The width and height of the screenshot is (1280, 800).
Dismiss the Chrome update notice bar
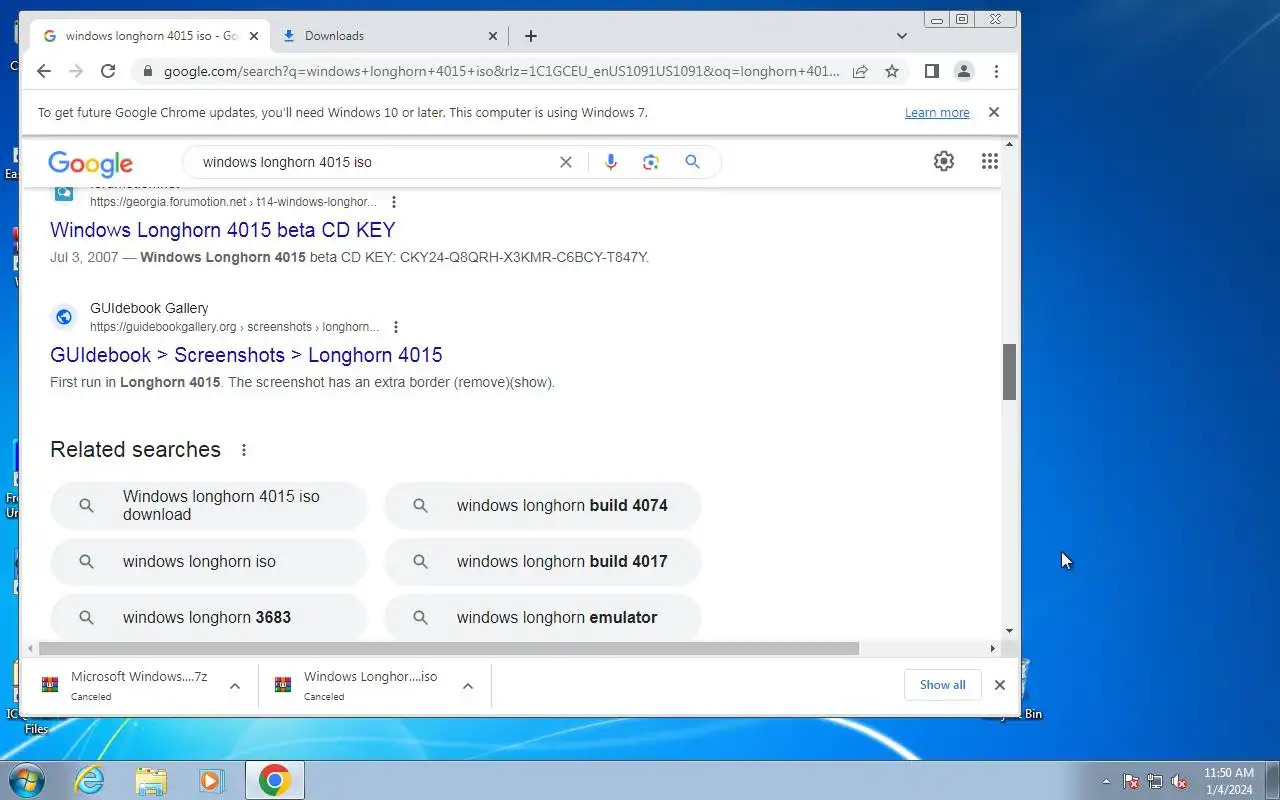coord(994,112)
